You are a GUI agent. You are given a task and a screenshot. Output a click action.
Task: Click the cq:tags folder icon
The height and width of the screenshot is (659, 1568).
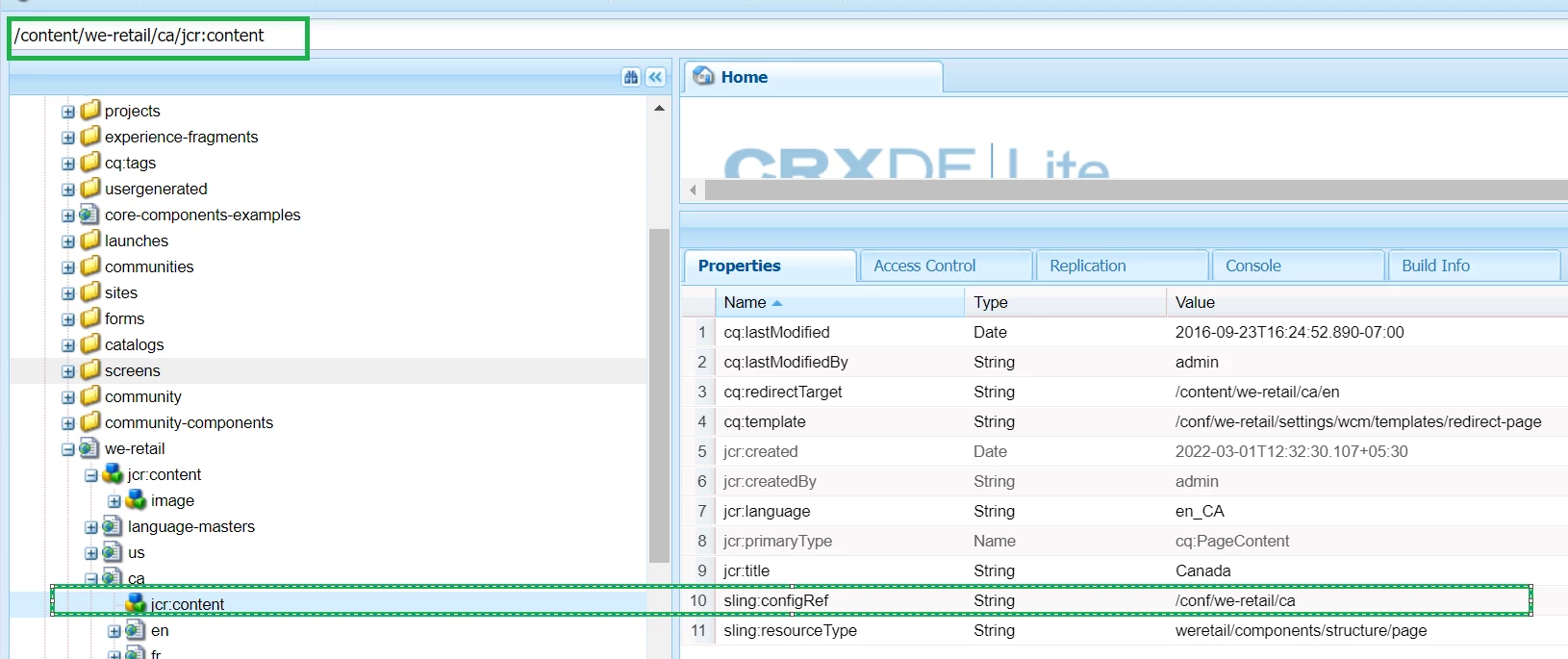90,162
